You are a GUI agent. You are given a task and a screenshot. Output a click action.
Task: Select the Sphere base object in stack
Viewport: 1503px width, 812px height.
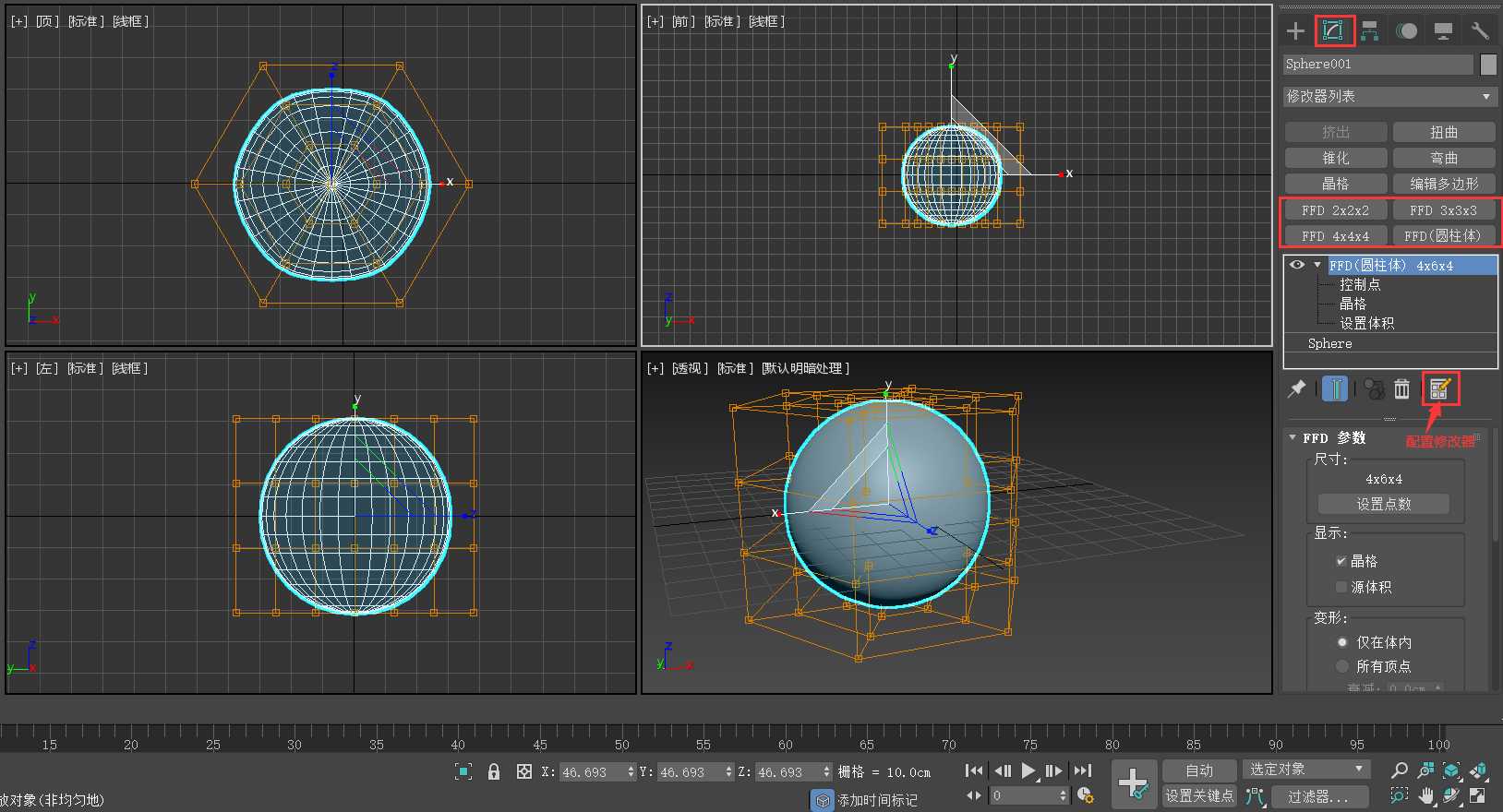tap(1329, 343)
